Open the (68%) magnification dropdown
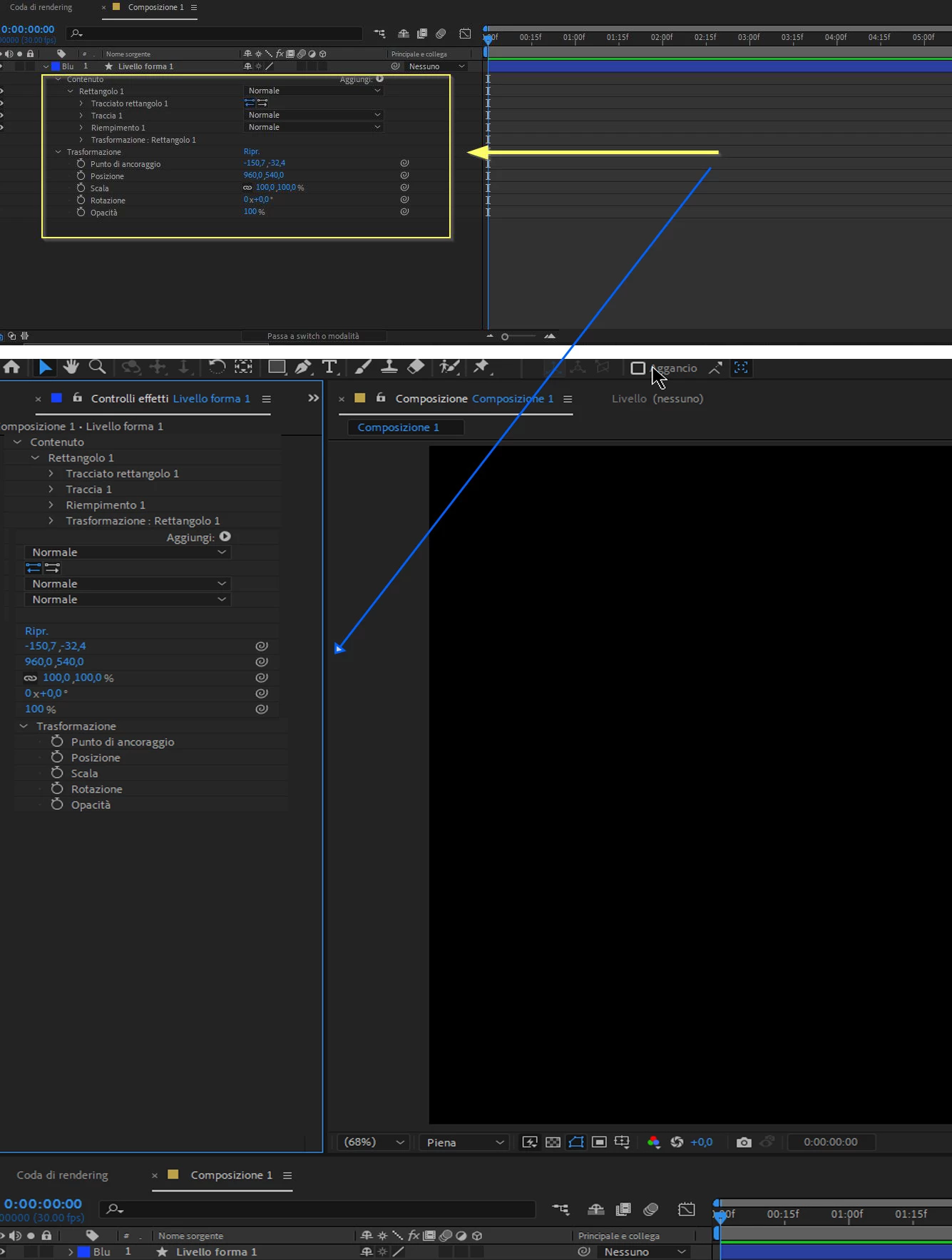The width and height of the screenshot is (952, 1260). pos(374,1142)
